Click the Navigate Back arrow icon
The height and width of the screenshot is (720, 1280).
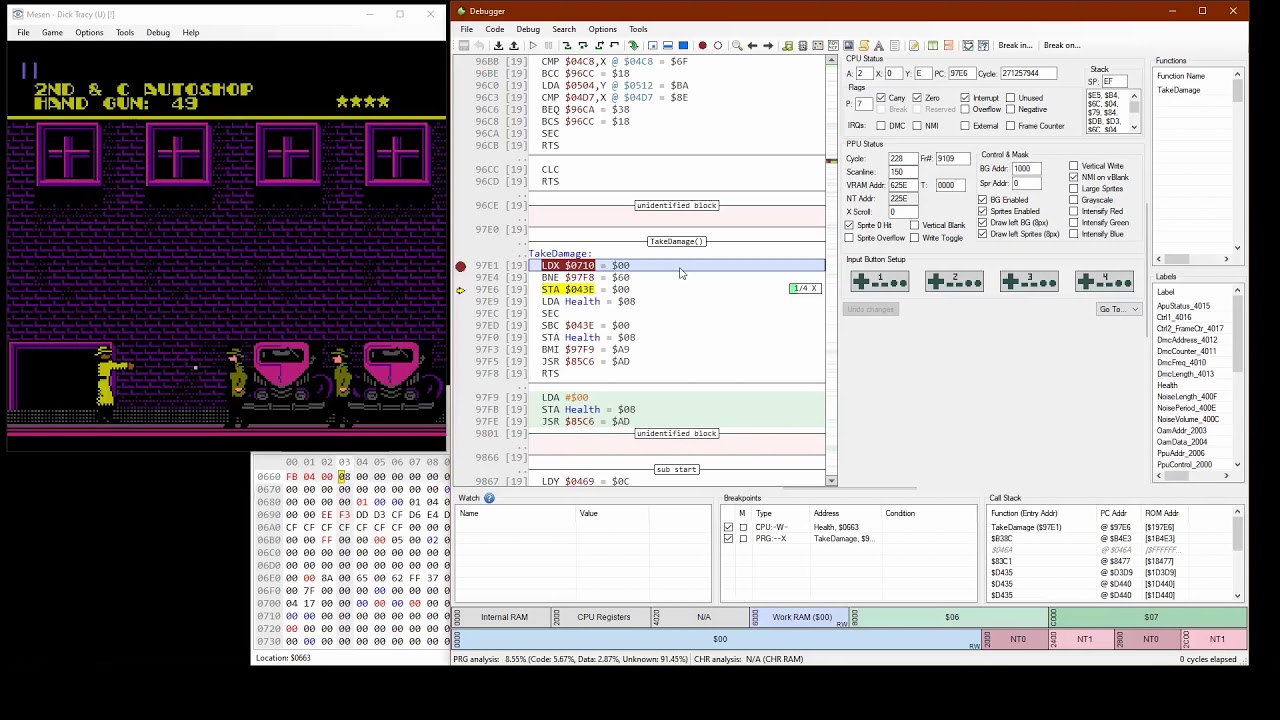click(x=753, y=45)
